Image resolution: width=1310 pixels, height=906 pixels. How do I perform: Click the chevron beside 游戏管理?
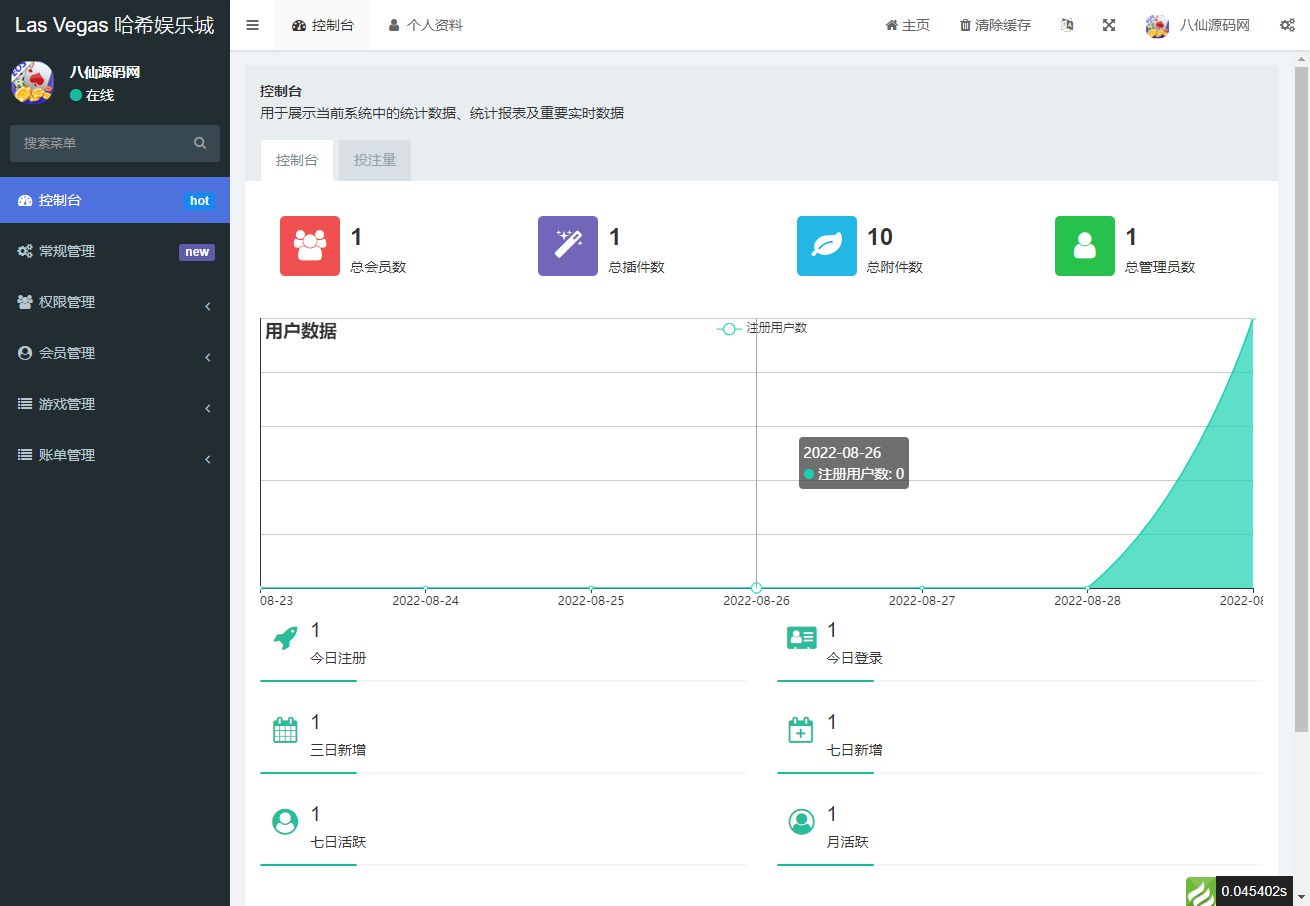coord(208,408)
